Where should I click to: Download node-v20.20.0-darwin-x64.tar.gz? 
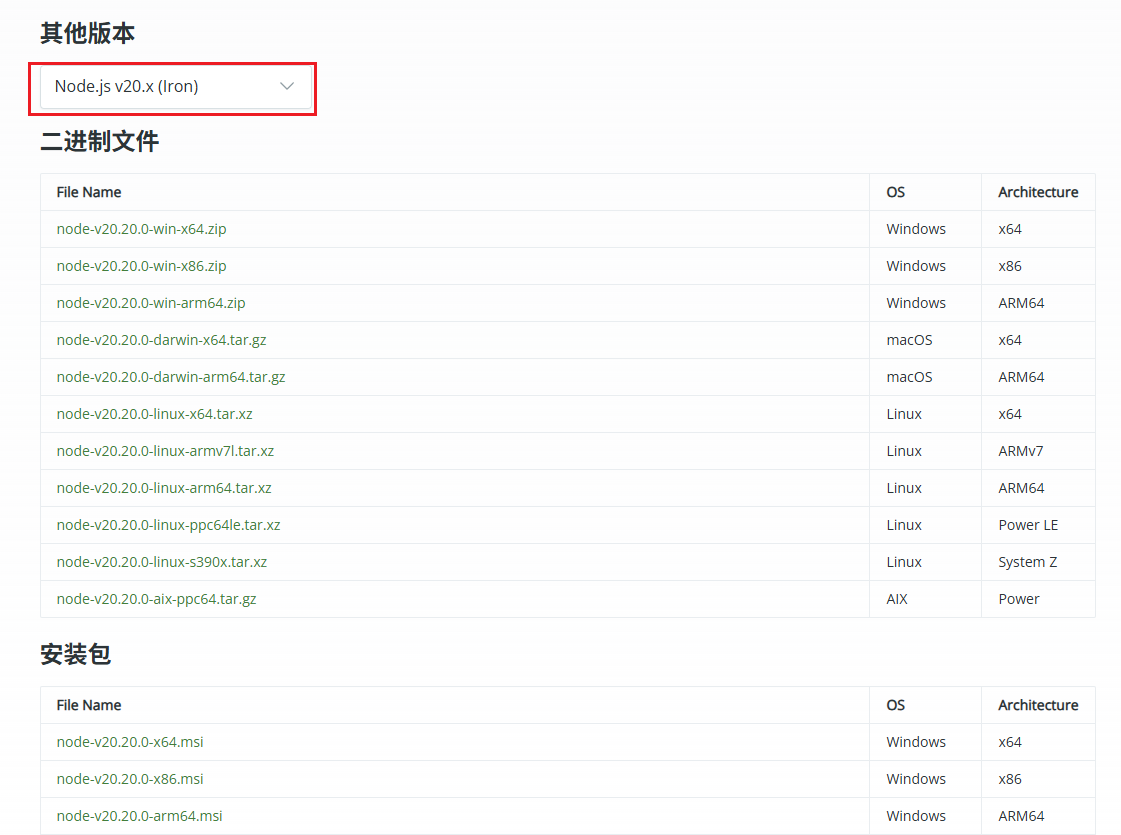click(161, 340)
